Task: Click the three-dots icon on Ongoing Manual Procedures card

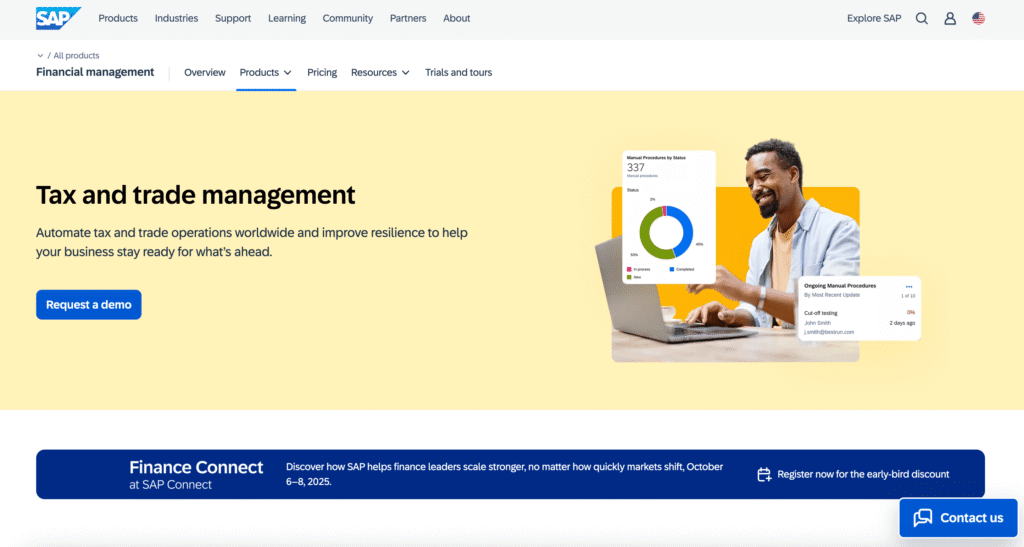Action: (x=909, y=287)
